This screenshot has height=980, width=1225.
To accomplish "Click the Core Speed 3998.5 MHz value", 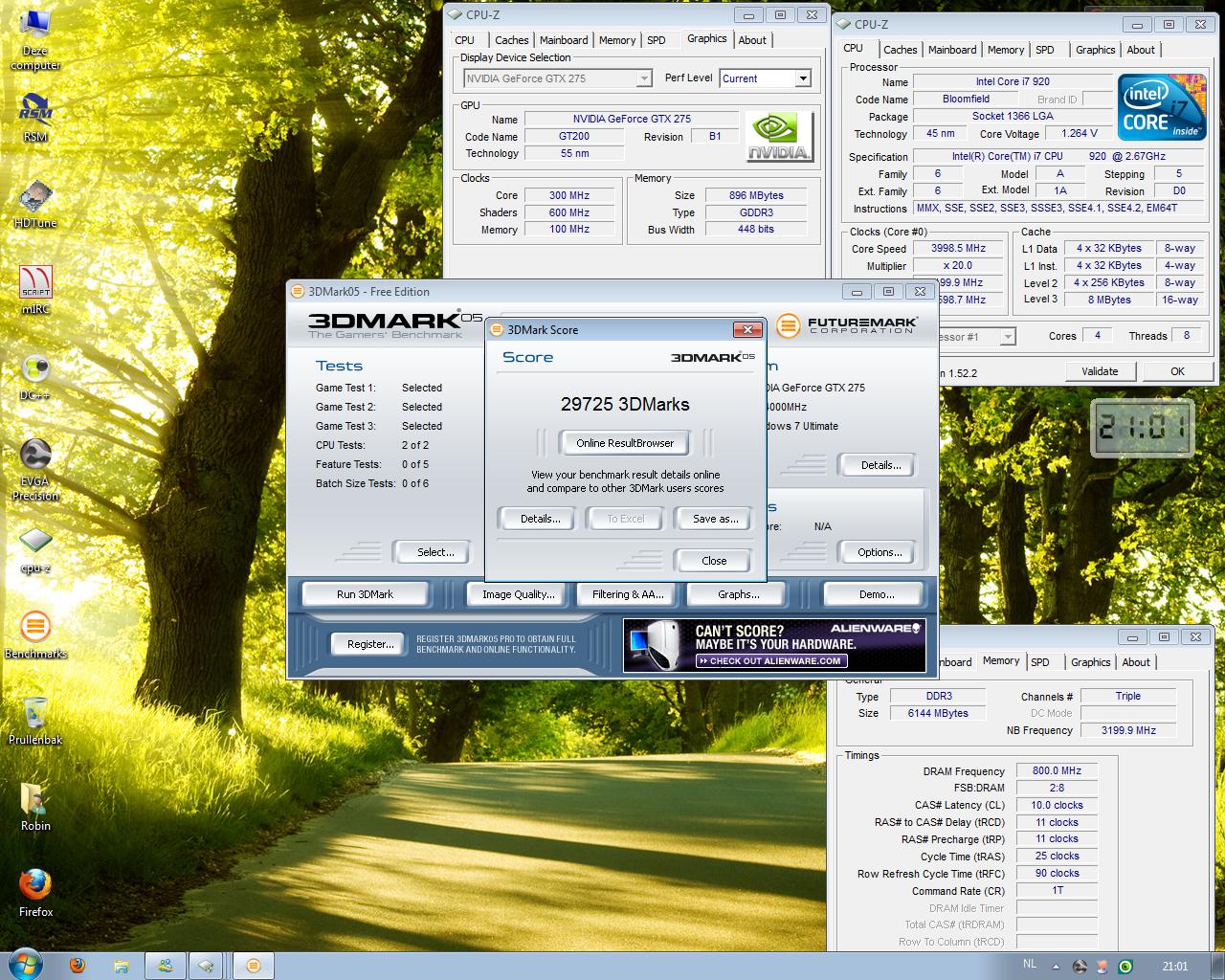I will coord(958,248).
